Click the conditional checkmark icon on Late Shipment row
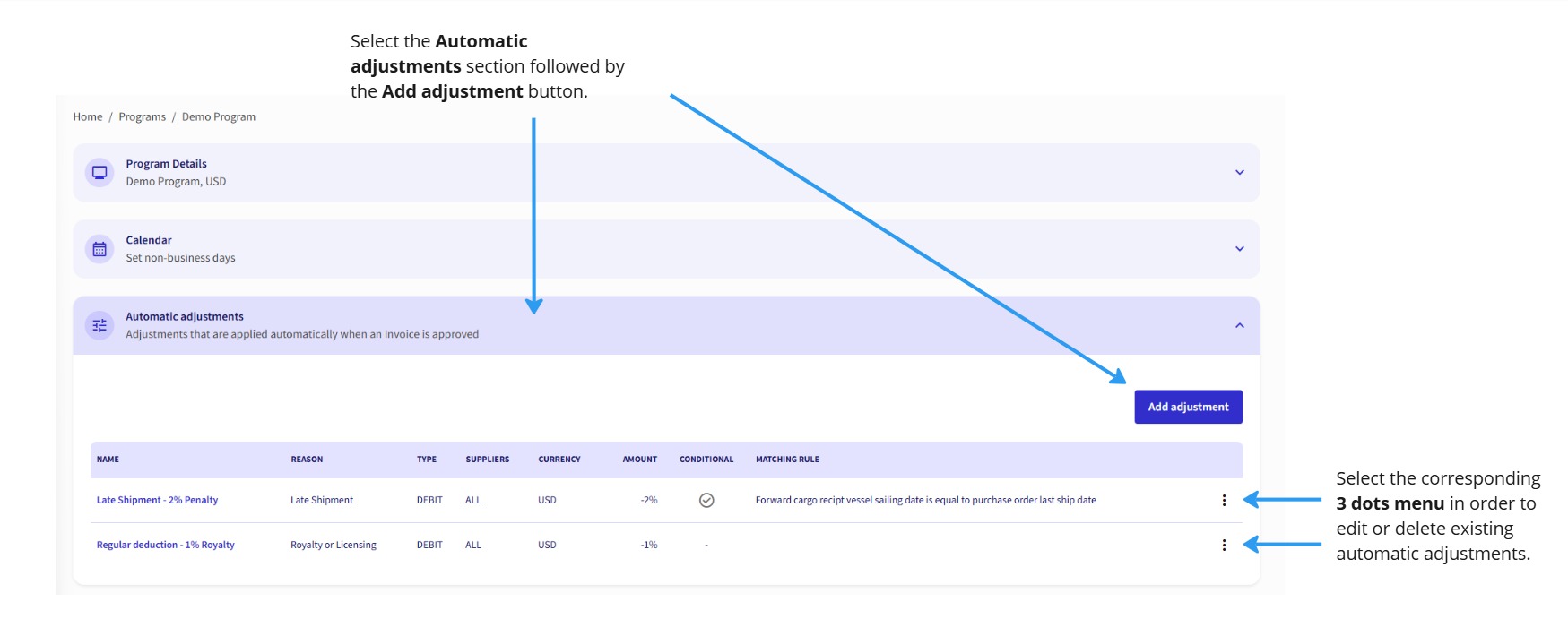1568x619 pixels. click(706, 500)
